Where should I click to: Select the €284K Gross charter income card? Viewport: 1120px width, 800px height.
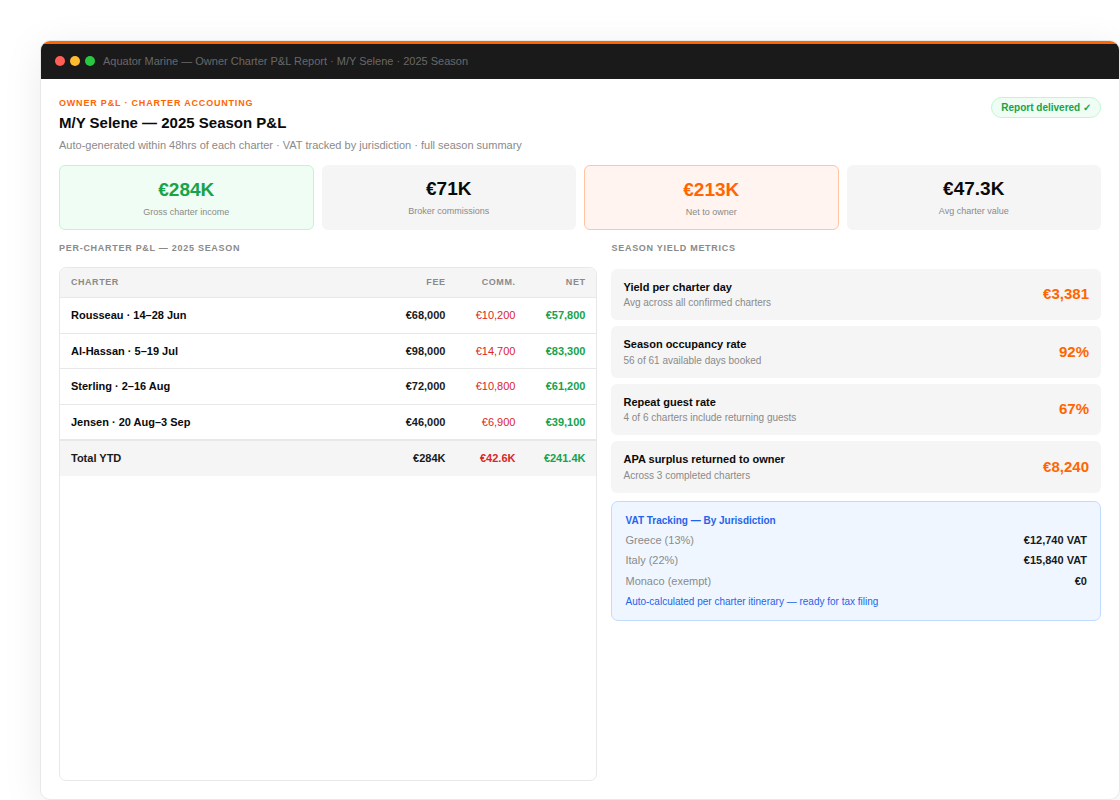[186, 198]
